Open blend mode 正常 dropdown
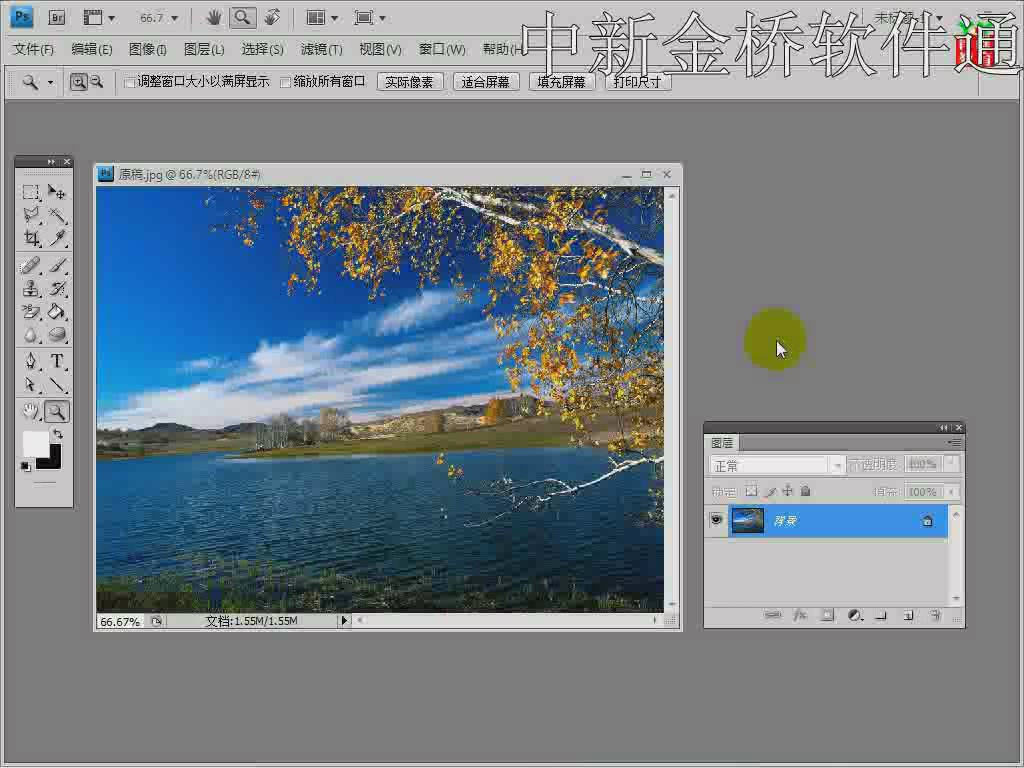 [x=777, y=465]
